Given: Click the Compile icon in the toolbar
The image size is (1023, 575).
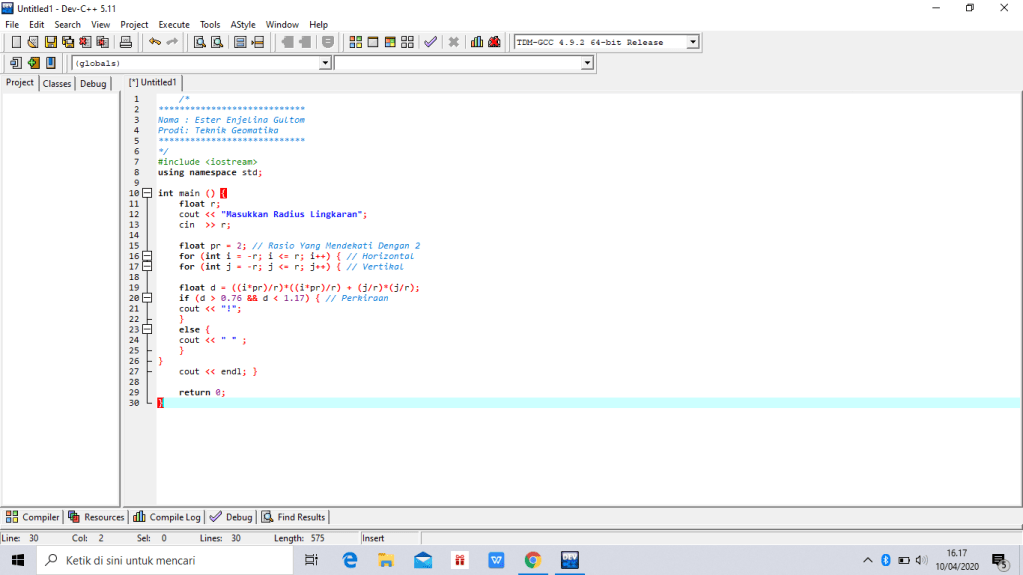Looking at the screenshot, I should 355,42.
